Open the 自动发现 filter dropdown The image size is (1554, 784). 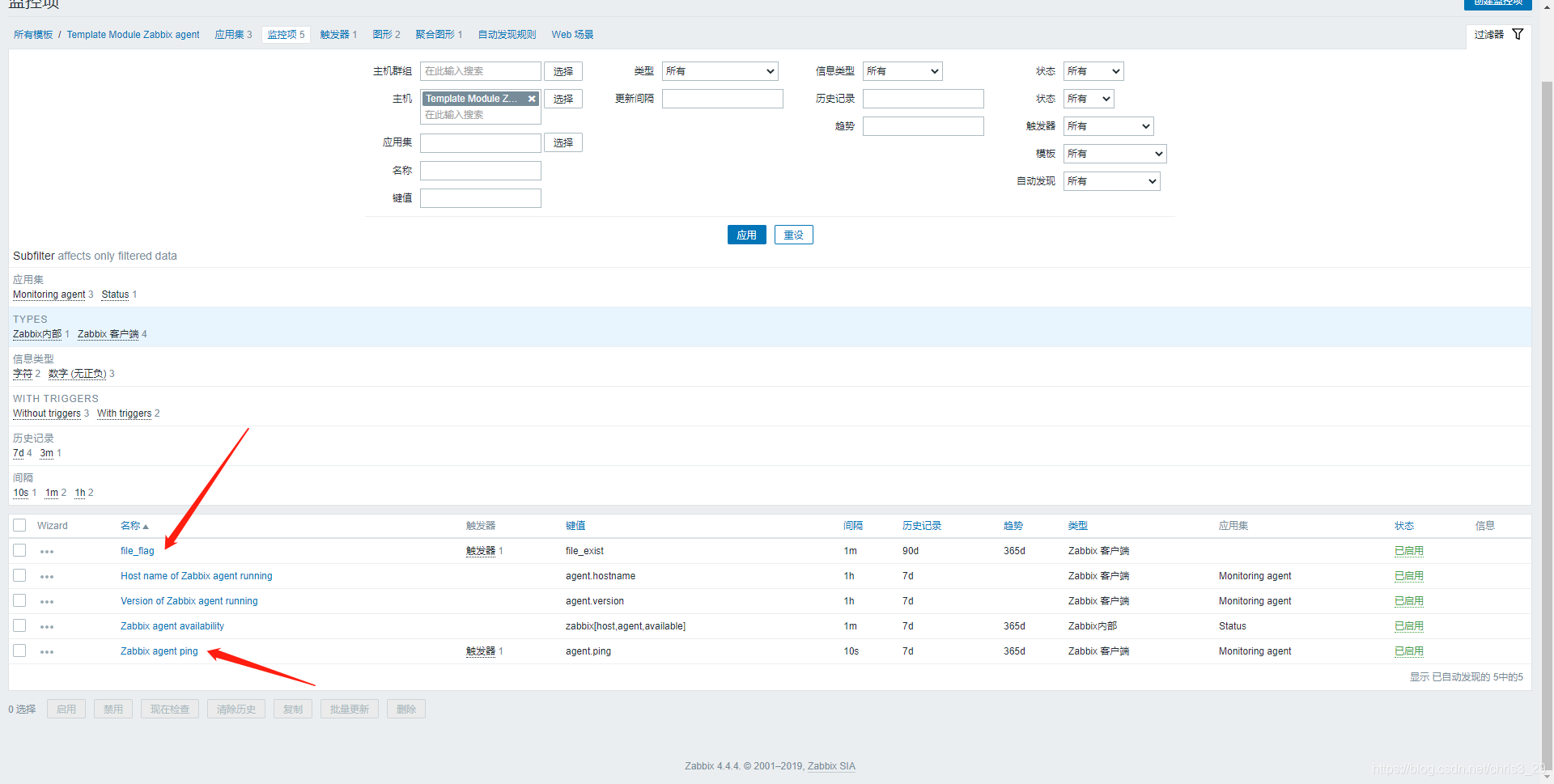click(x=1111, y=181)
